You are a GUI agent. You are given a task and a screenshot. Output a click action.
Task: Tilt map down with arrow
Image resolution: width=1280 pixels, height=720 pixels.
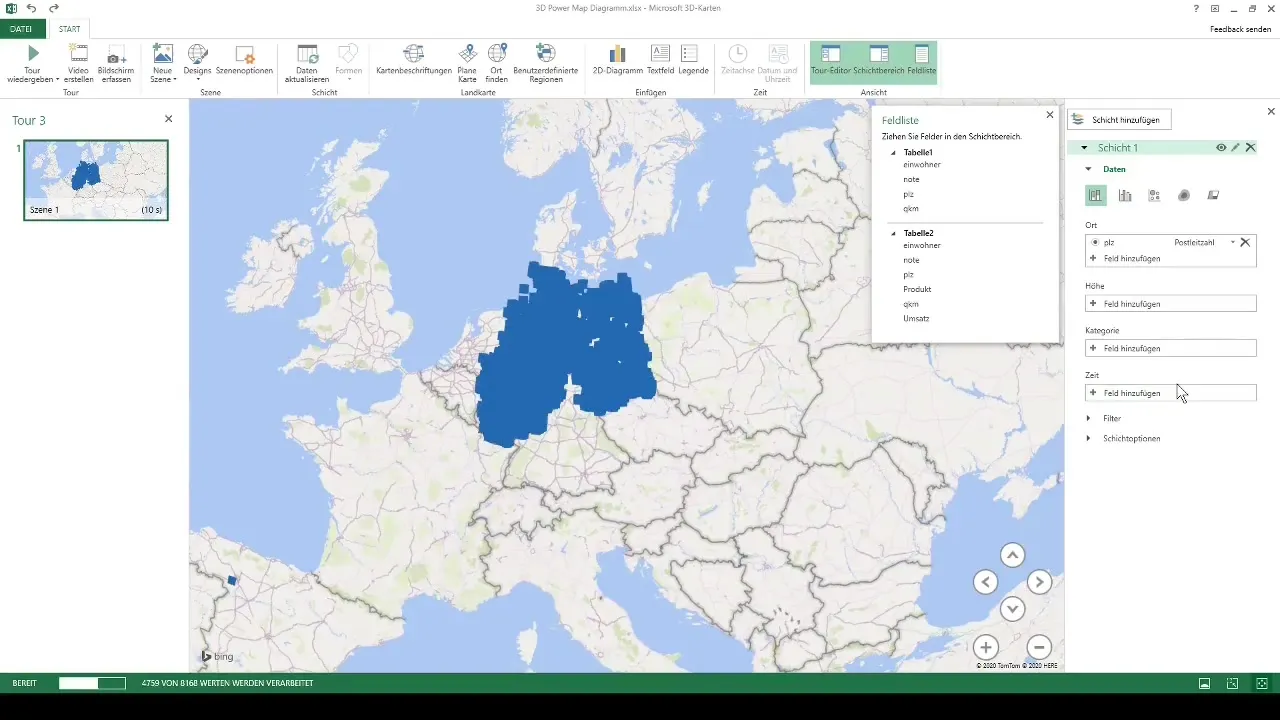pos(1012,608)
